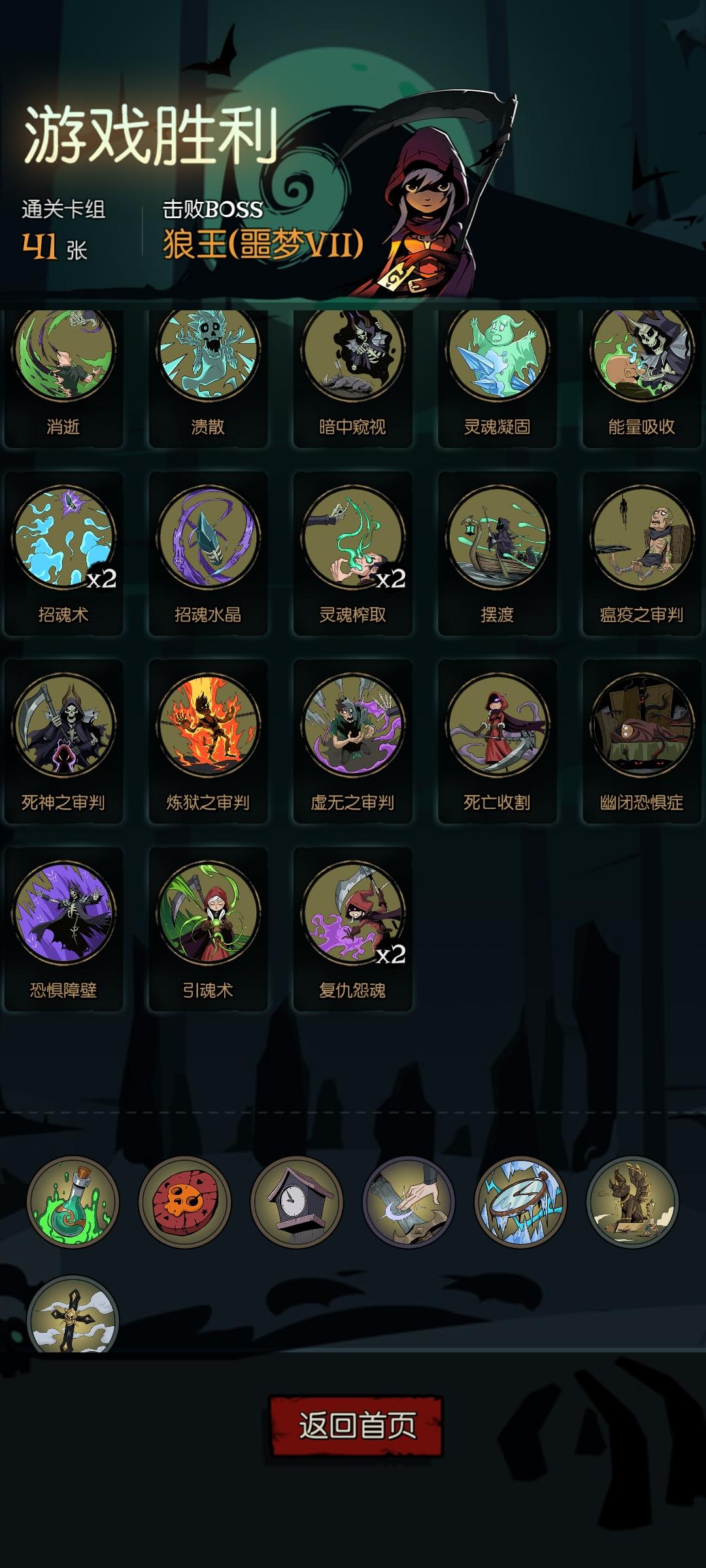Open the 能量吸收 card
706x1568 pixels.
[641, 378]
